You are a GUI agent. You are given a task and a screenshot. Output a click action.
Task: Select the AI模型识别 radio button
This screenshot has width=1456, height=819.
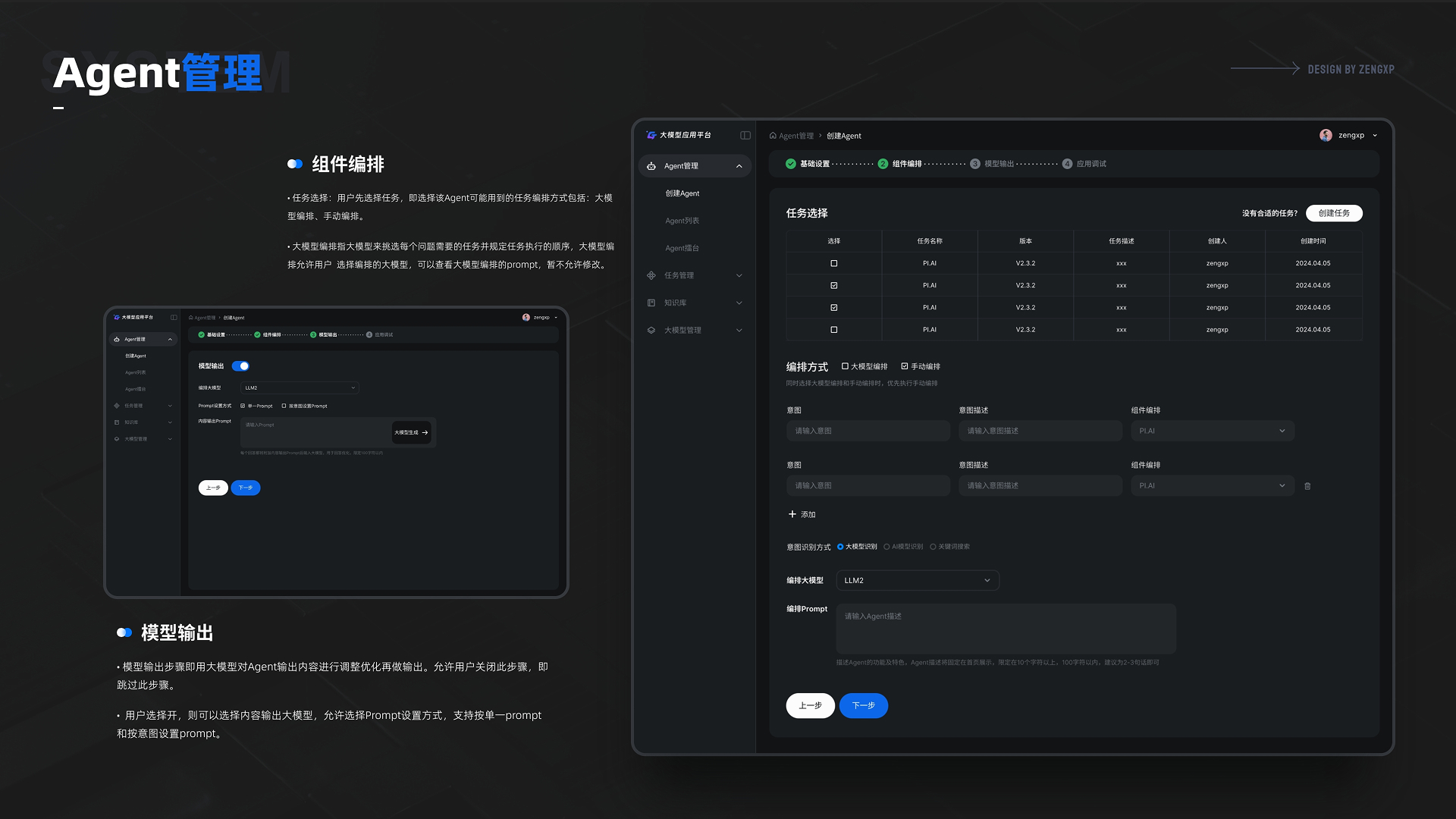click(886, 547)
